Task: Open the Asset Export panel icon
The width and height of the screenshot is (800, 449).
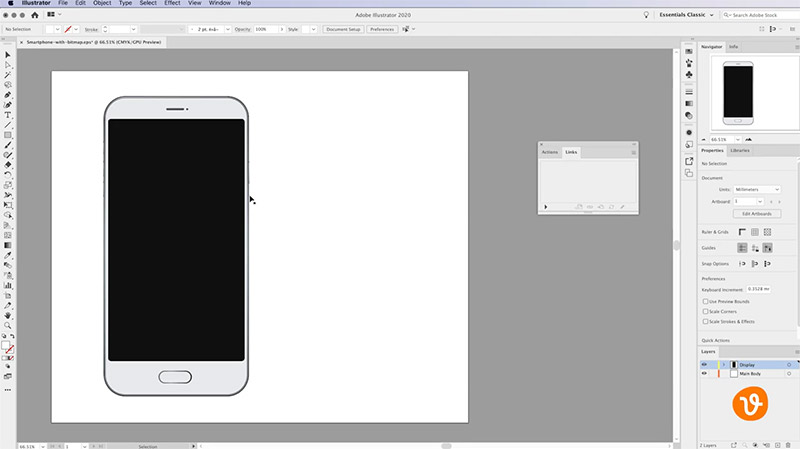Action: [x=689, y=161]
